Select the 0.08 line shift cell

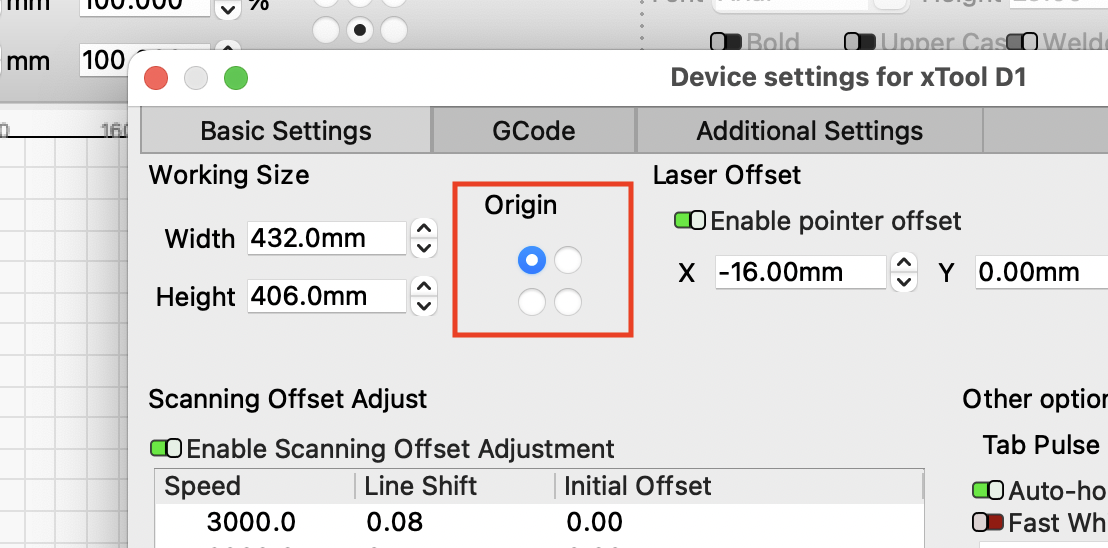pyautogui.click(x=395, y=523)
